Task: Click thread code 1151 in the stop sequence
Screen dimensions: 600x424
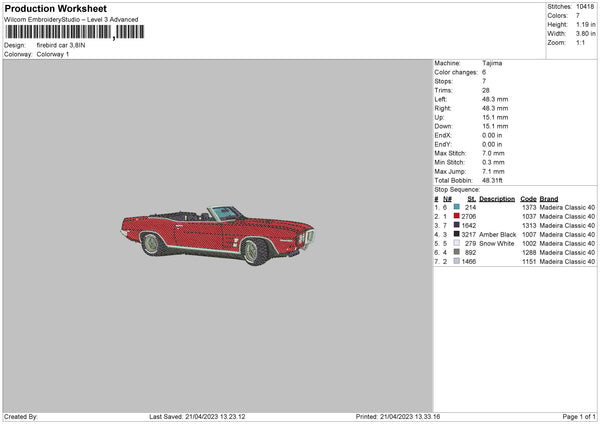Action: coord(529,261)
